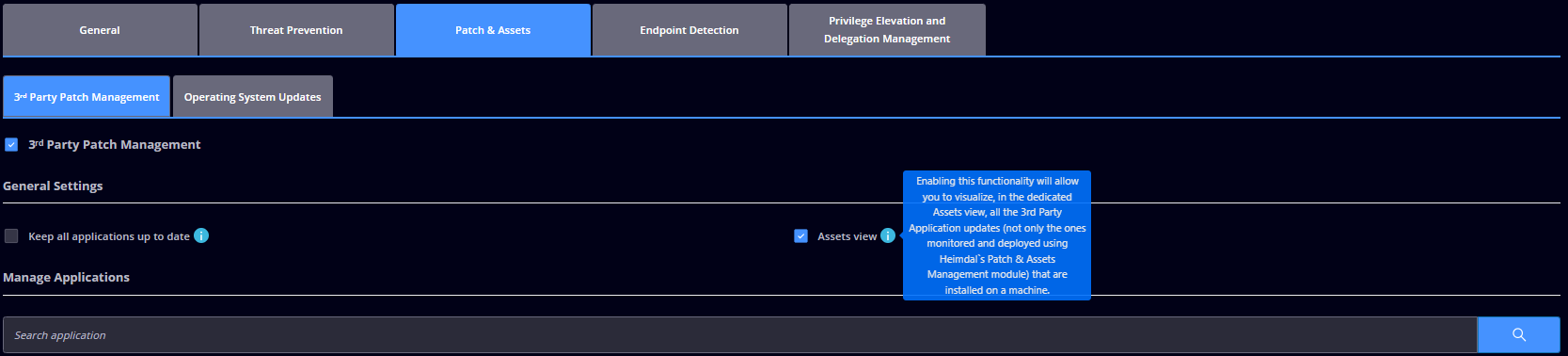Select the Patch & Assets tab

493,30
